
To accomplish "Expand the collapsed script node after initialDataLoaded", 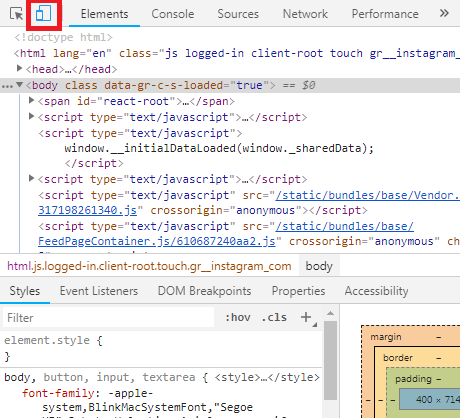I will (x=31, y=178).
